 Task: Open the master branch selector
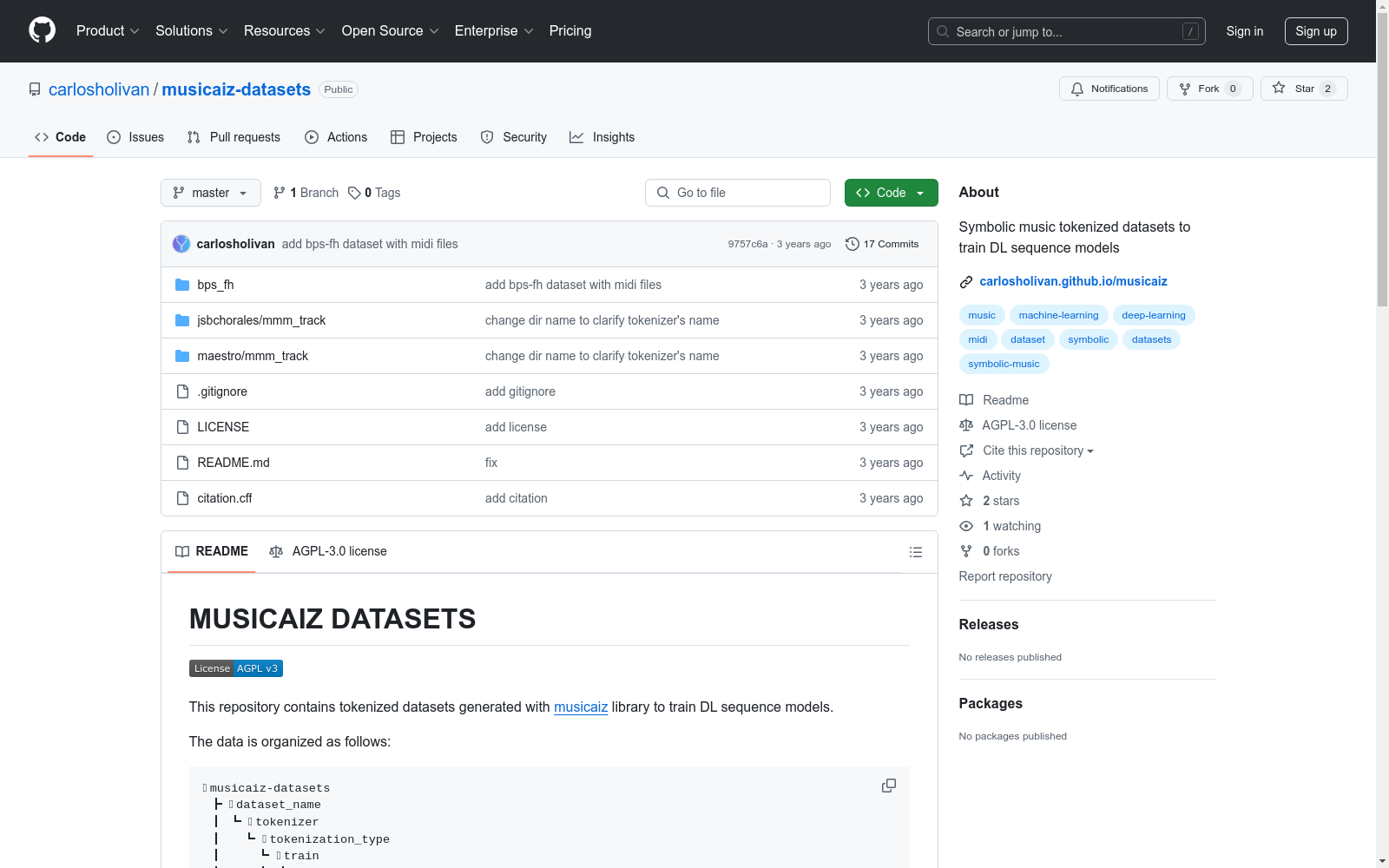(211, 193)
